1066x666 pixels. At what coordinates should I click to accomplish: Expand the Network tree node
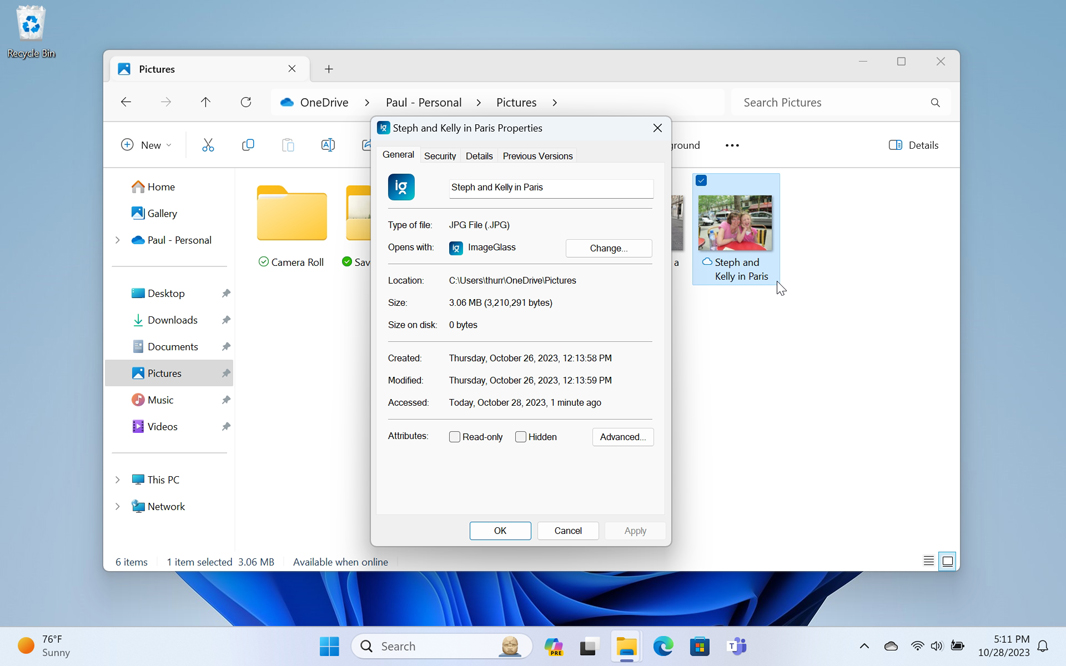[117, 507]
